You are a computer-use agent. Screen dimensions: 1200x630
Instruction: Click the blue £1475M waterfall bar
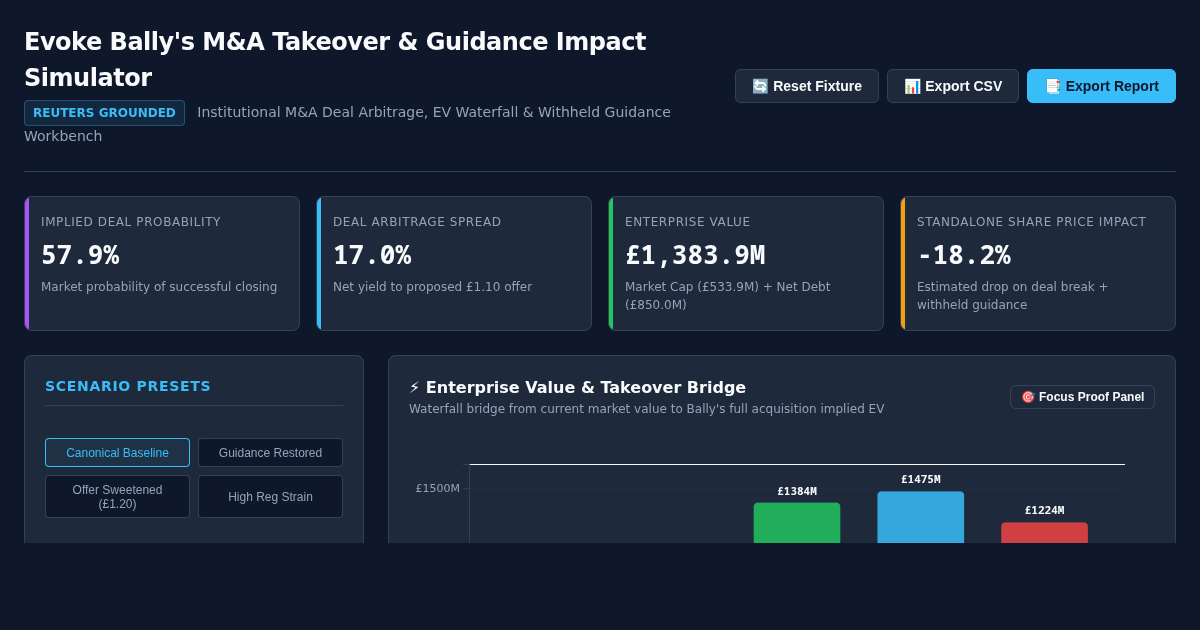[921, 517]
